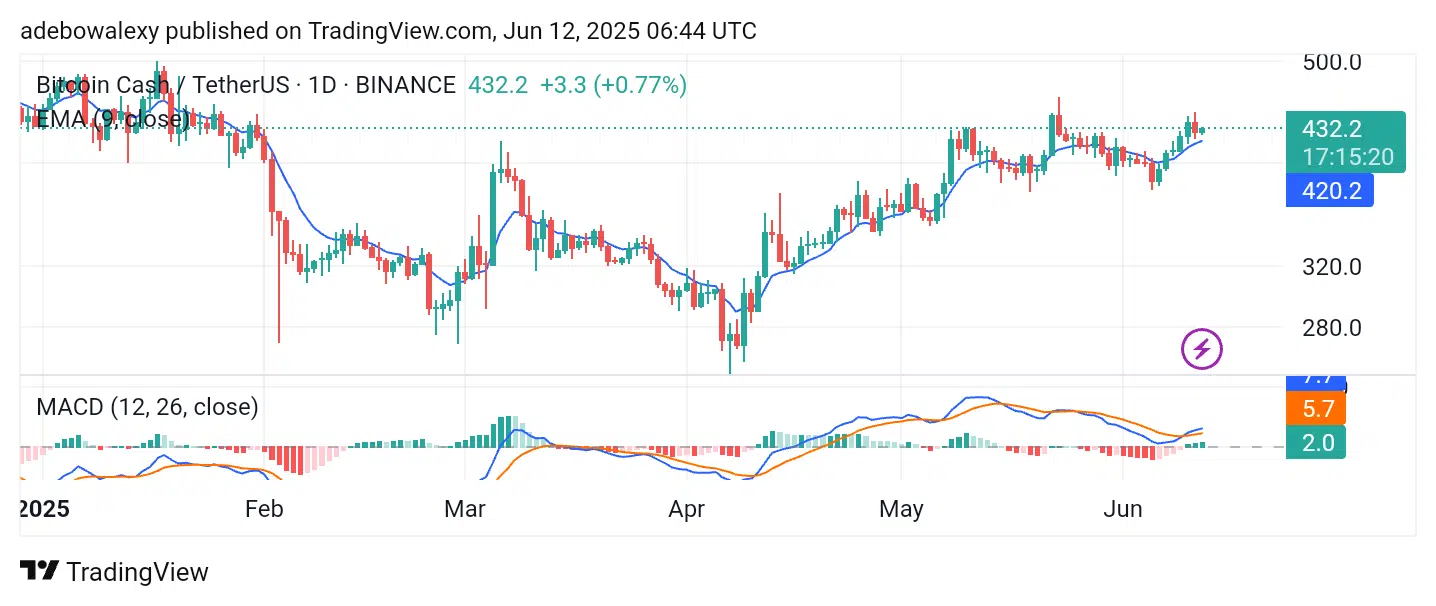
Task: Click the Feb marker on time axis
Action: point(264,509)
